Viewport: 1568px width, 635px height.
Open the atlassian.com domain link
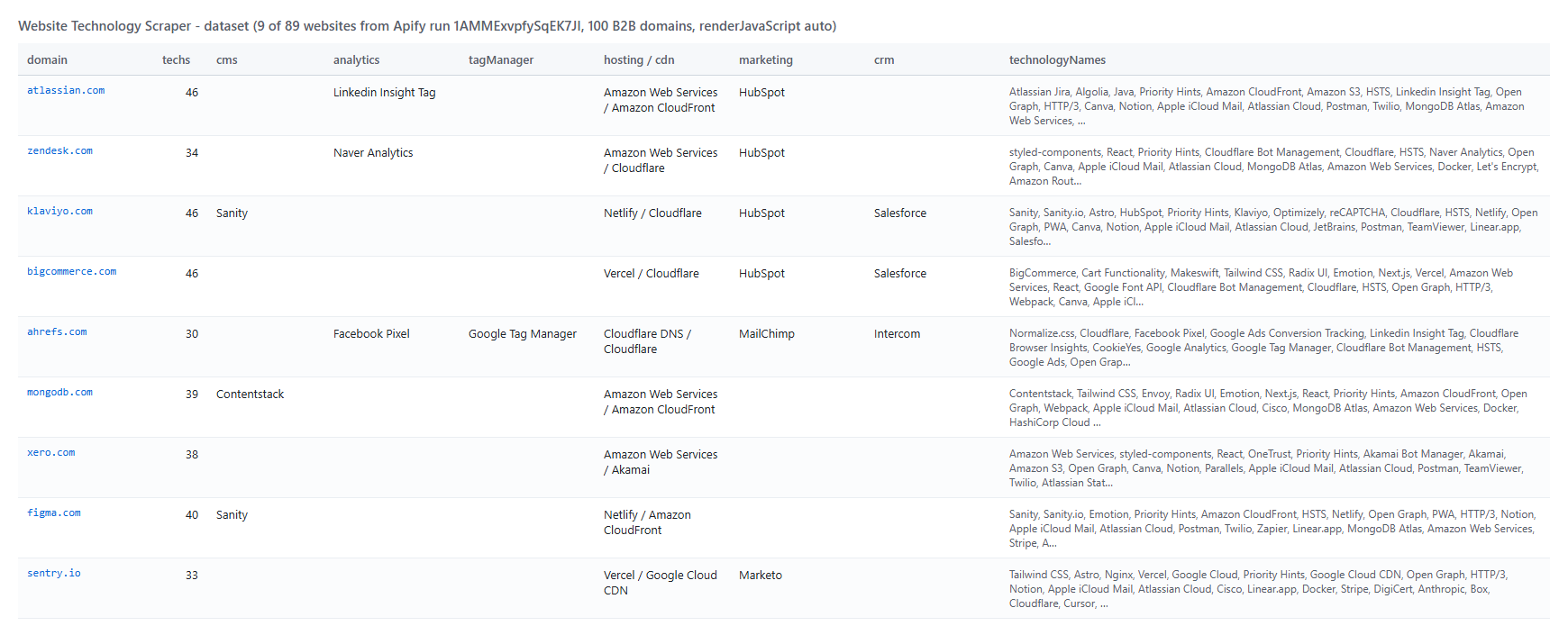pyautogui.click(x=66, y=91)
